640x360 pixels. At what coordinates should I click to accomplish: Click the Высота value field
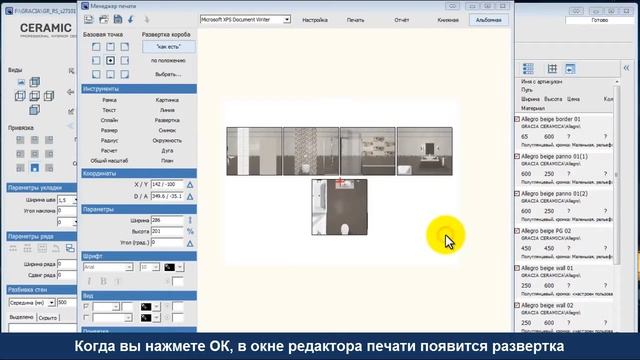[x=167, y=231]
